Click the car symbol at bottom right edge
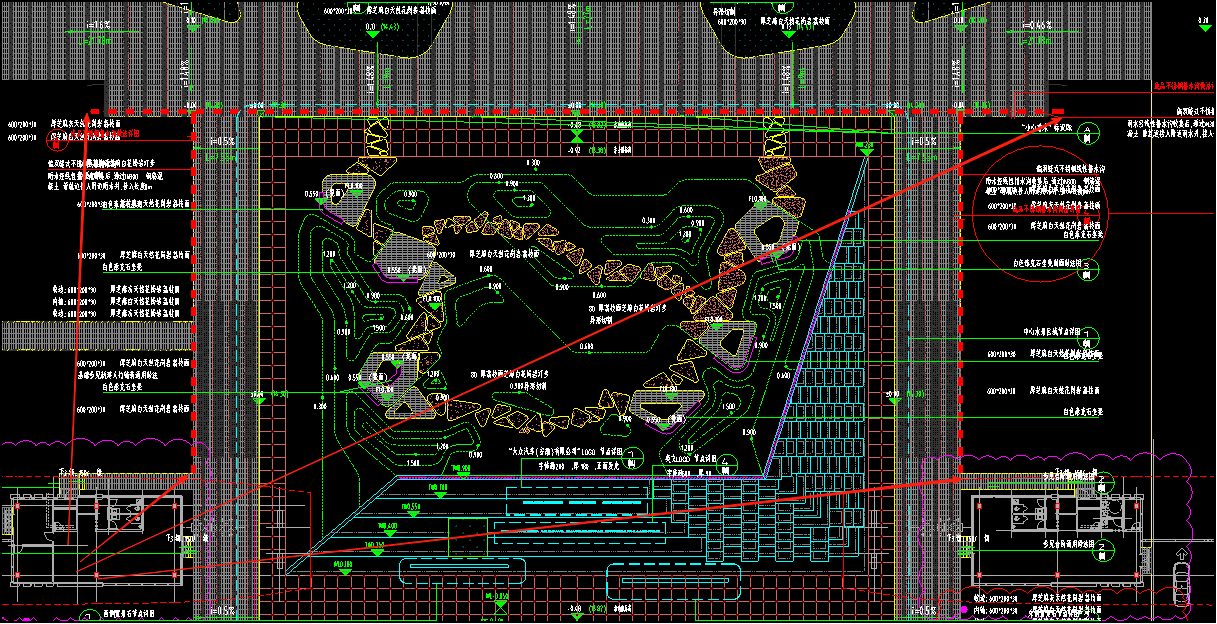Image resolution: width=1217 pixels, height=624 pixels. [1183, 580]
